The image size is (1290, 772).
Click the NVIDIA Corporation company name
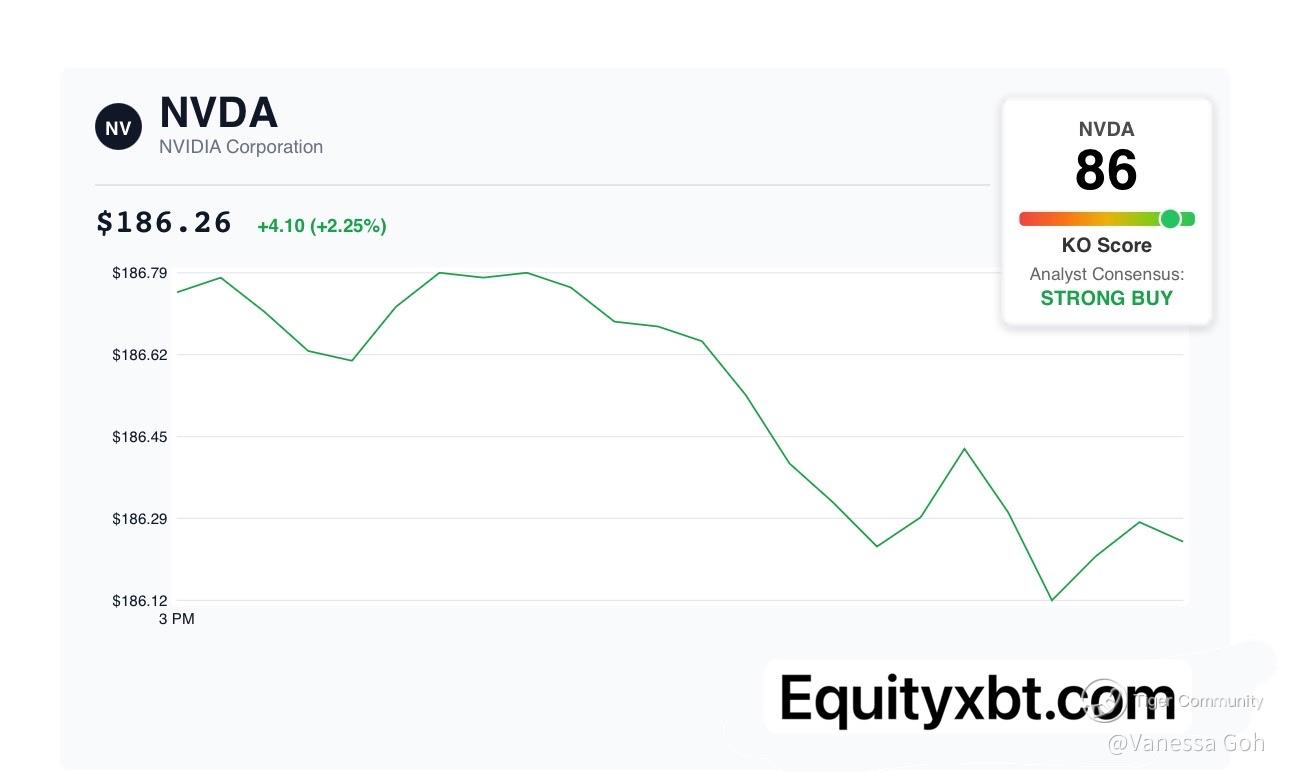[241, 147]
